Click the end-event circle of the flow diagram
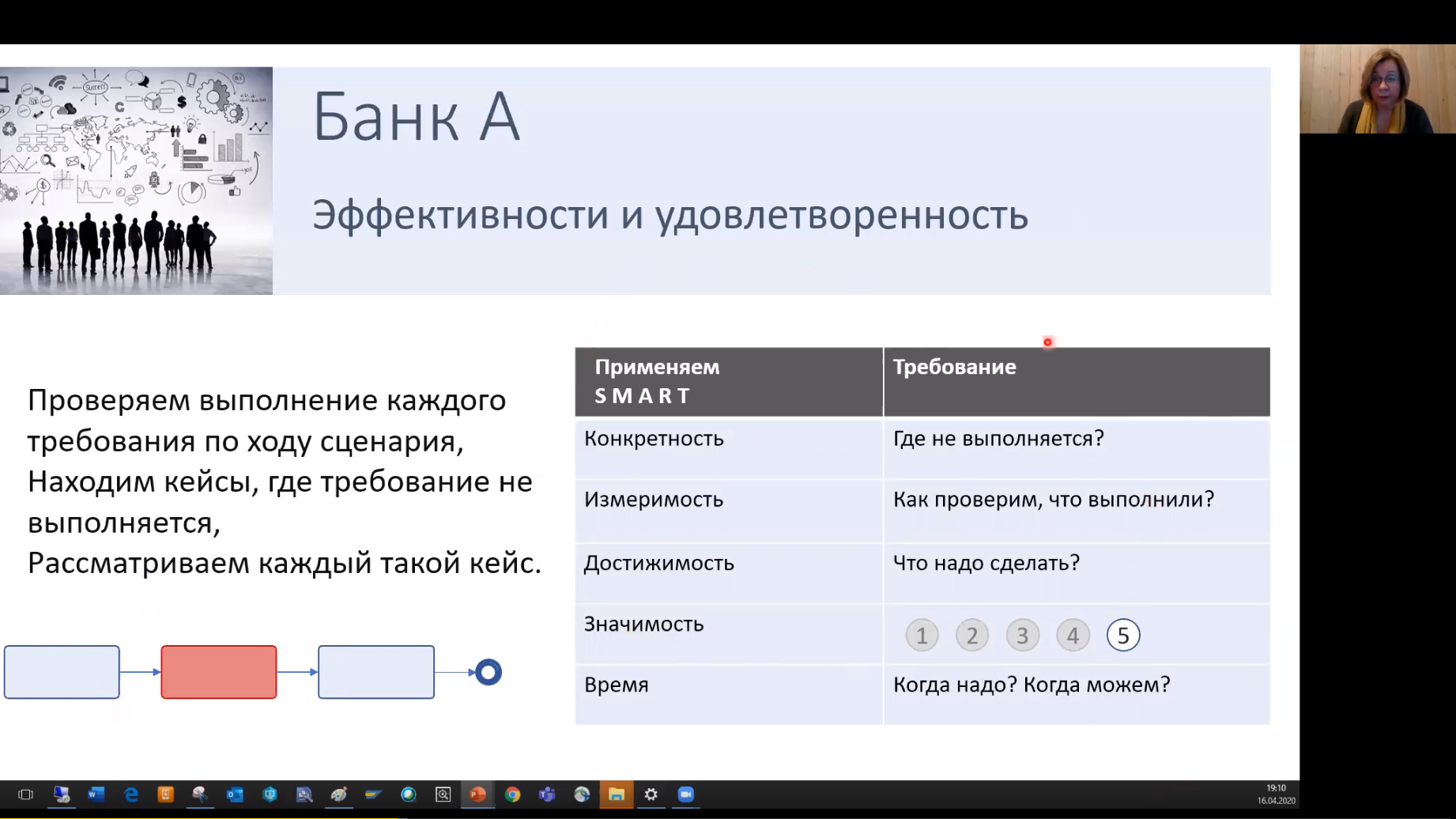The image size is (1456, 819). click(x=488, y=672)
